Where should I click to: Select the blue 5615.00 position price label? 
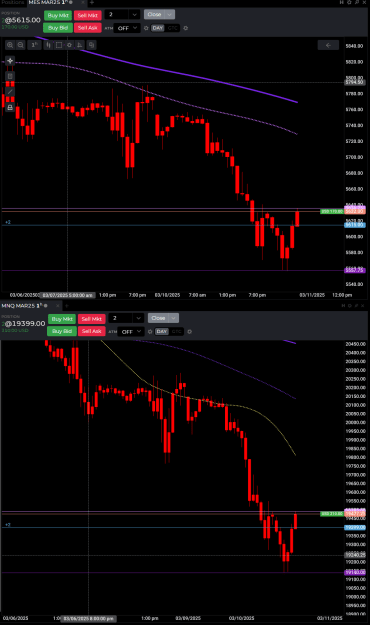coord(354,225)
